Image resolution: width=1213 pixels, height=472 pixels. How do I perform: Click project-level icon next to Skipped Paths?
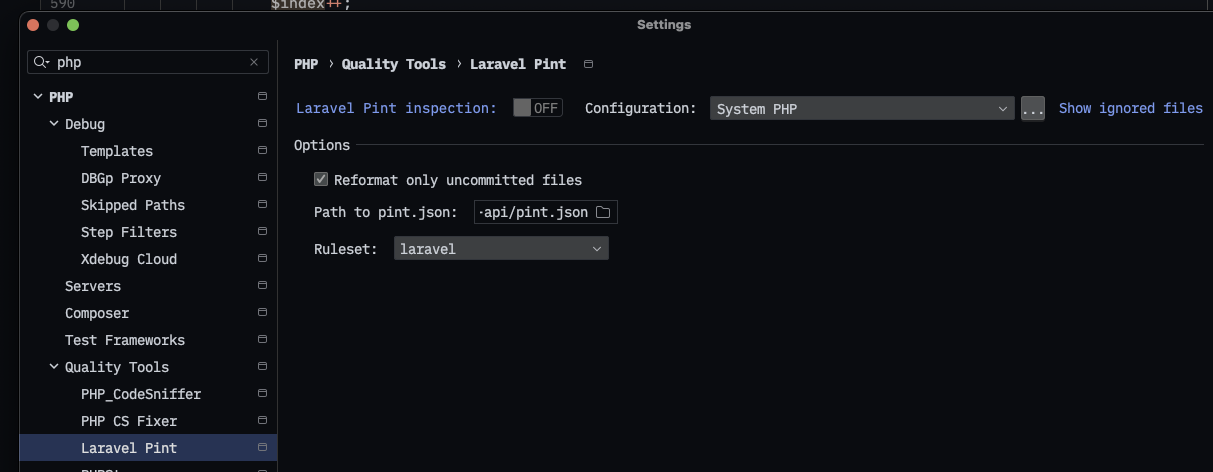point(262,205)
